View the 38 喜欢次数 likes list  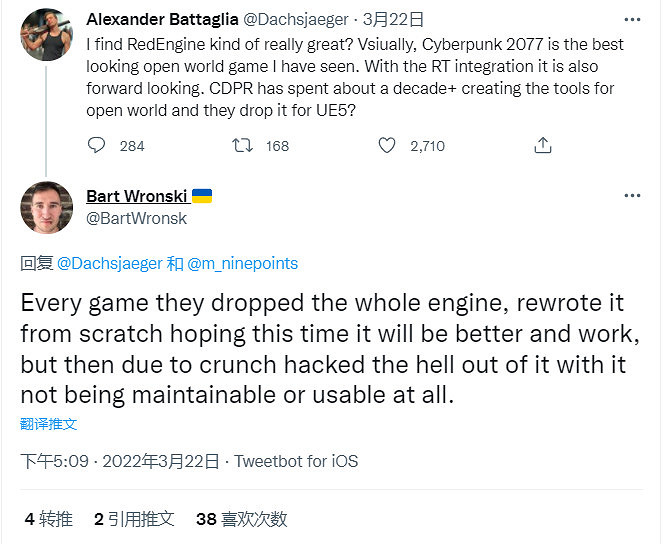click(x=242, y=519)
